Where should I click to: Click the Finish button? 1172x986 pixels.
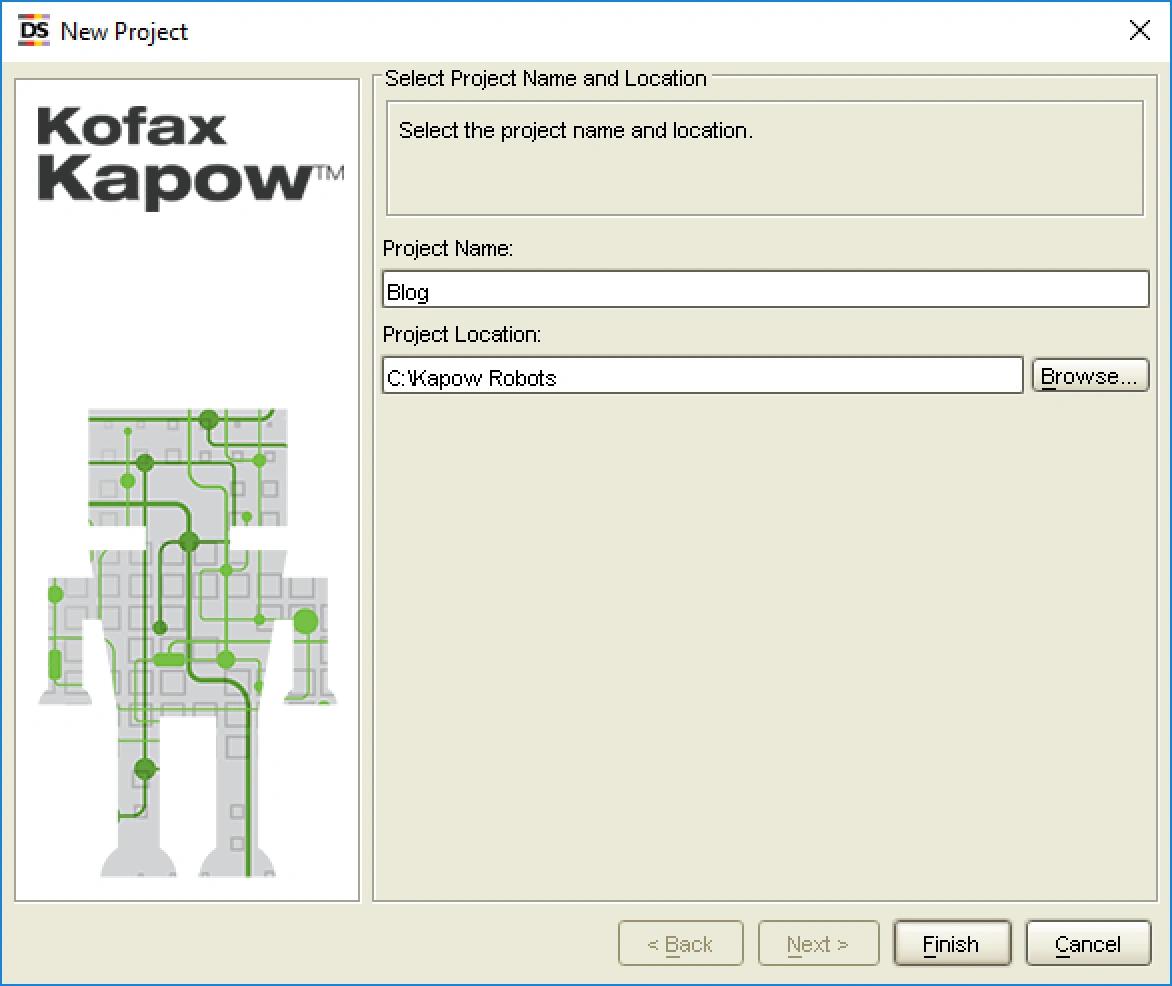(952, 943)
